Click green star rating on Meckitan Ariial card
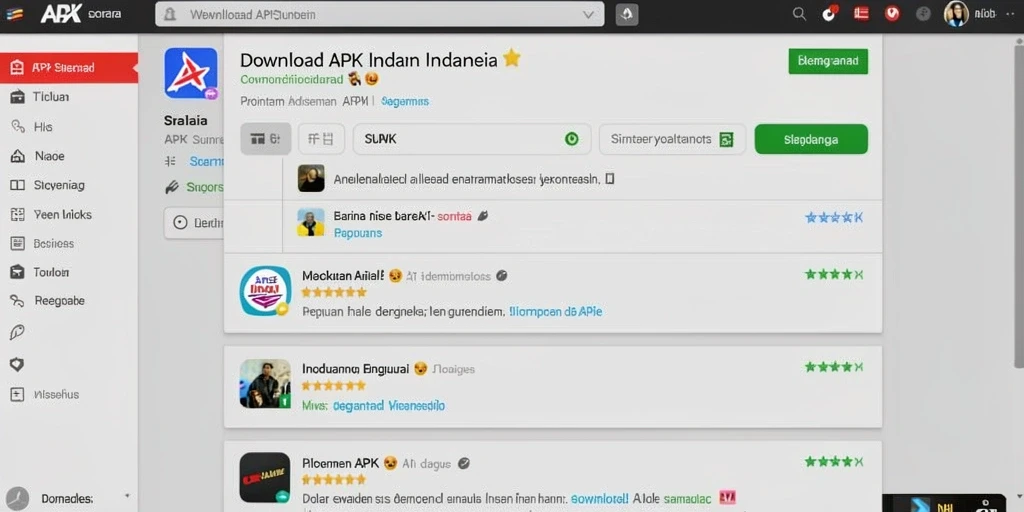Image resolution: width=1024 pixels, height=512 pixels. coord(834,274)
